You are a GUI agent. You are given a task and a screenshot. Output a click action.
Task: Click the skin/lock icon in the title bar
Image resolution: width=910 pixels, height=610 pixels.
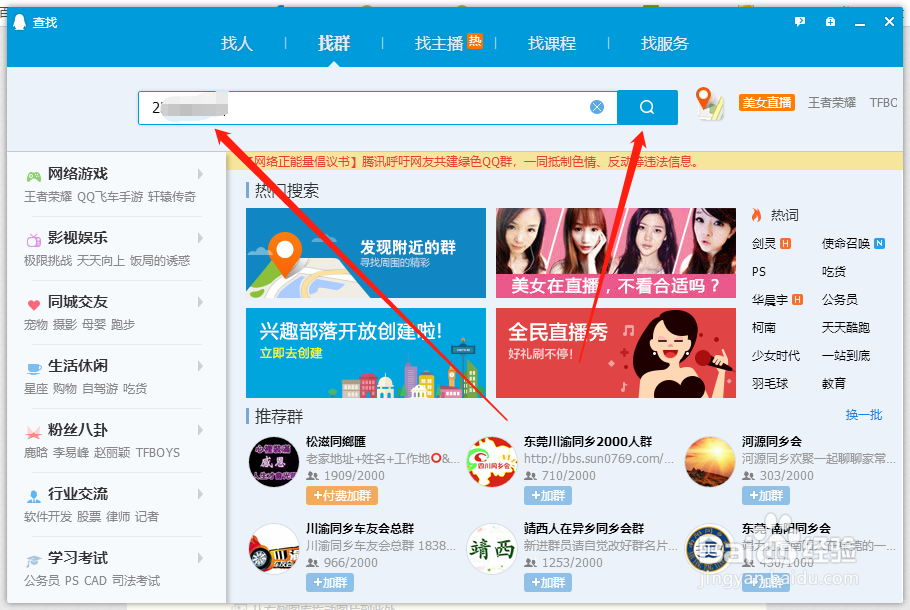830,22
